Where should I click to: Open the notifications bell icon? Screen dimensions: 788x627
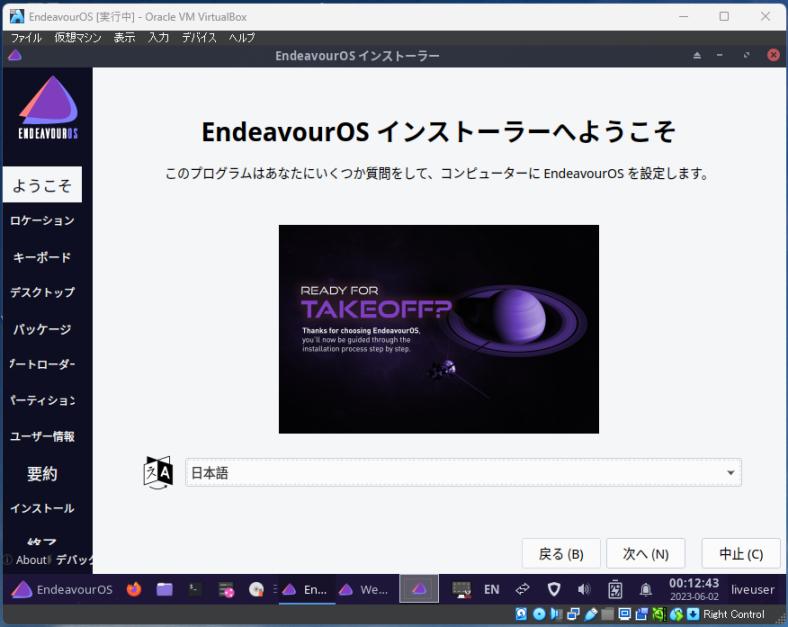646,589
